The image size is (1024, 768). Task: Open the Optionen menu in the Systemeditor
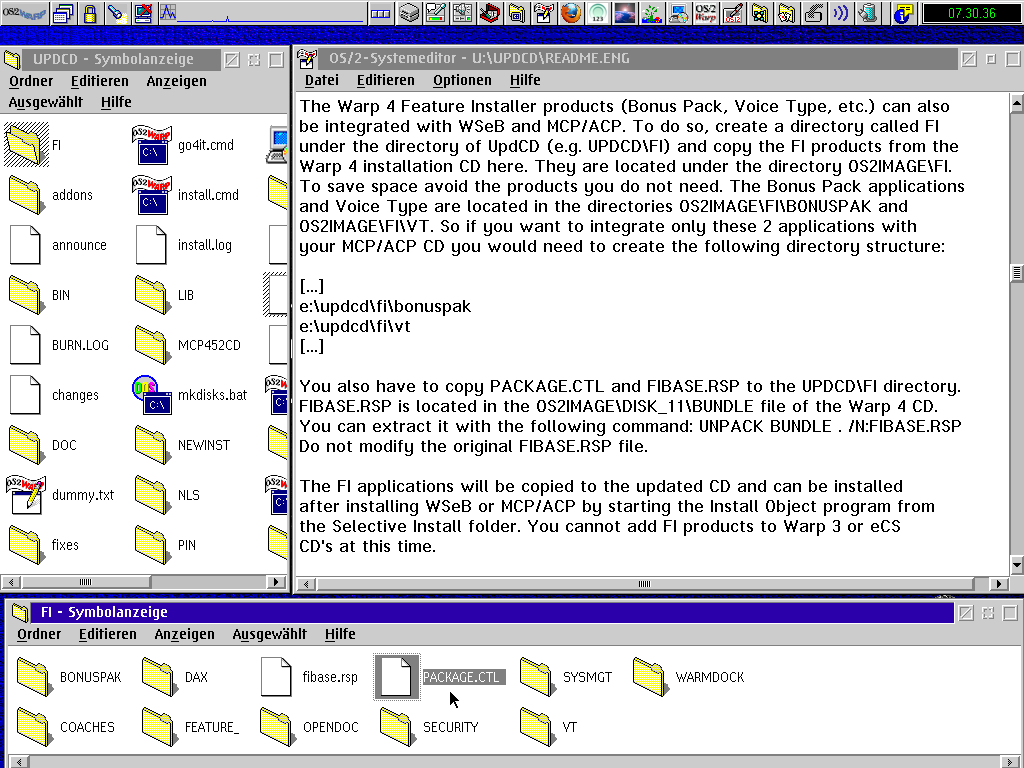coord(462,80)
